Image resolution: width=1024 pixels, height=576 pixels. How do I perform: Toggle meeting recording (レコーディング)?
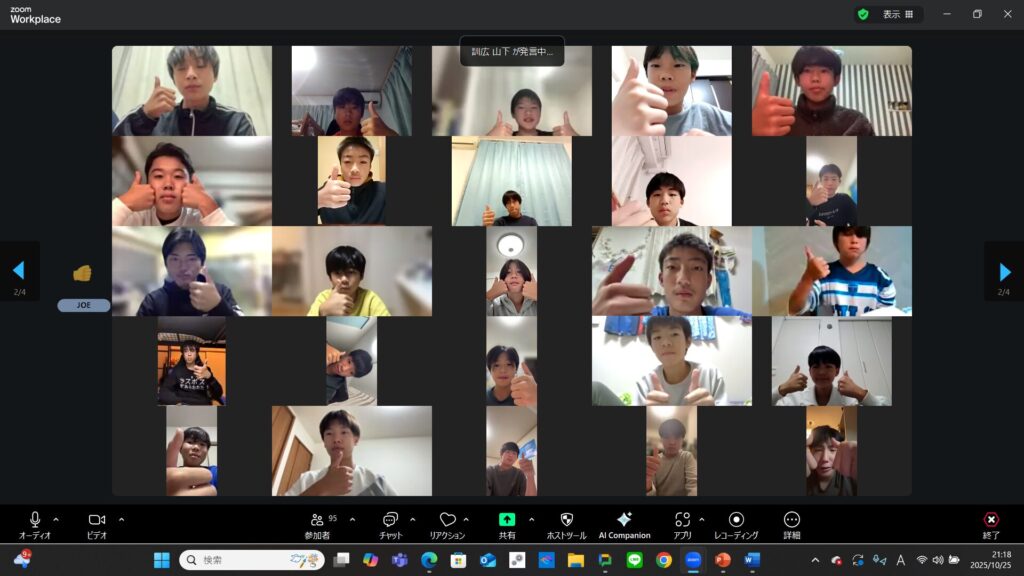click(x=736, y=520)
